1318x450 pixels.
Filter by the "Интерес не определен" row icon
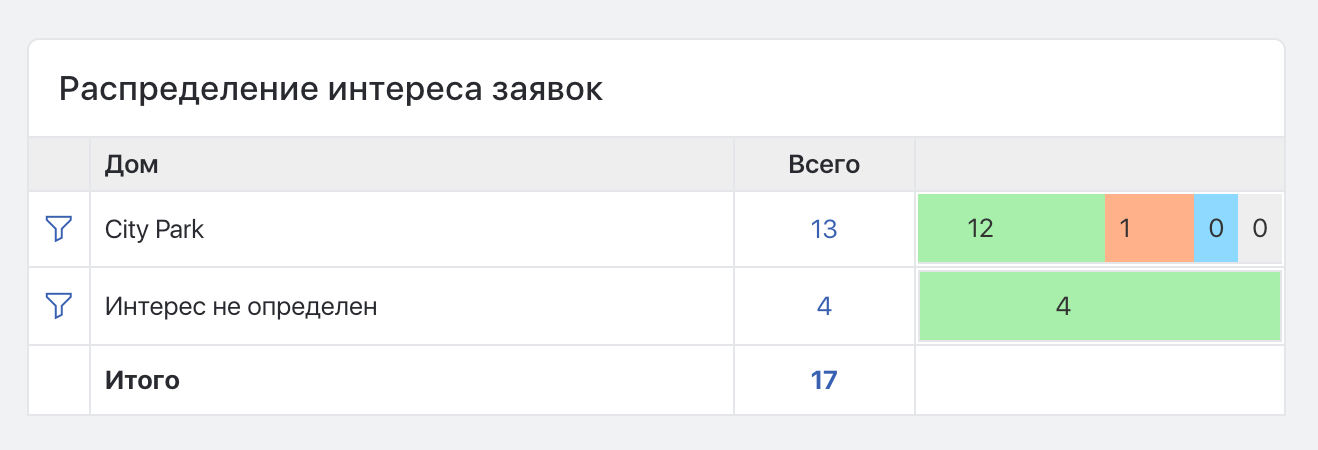(x=59, y=306)
